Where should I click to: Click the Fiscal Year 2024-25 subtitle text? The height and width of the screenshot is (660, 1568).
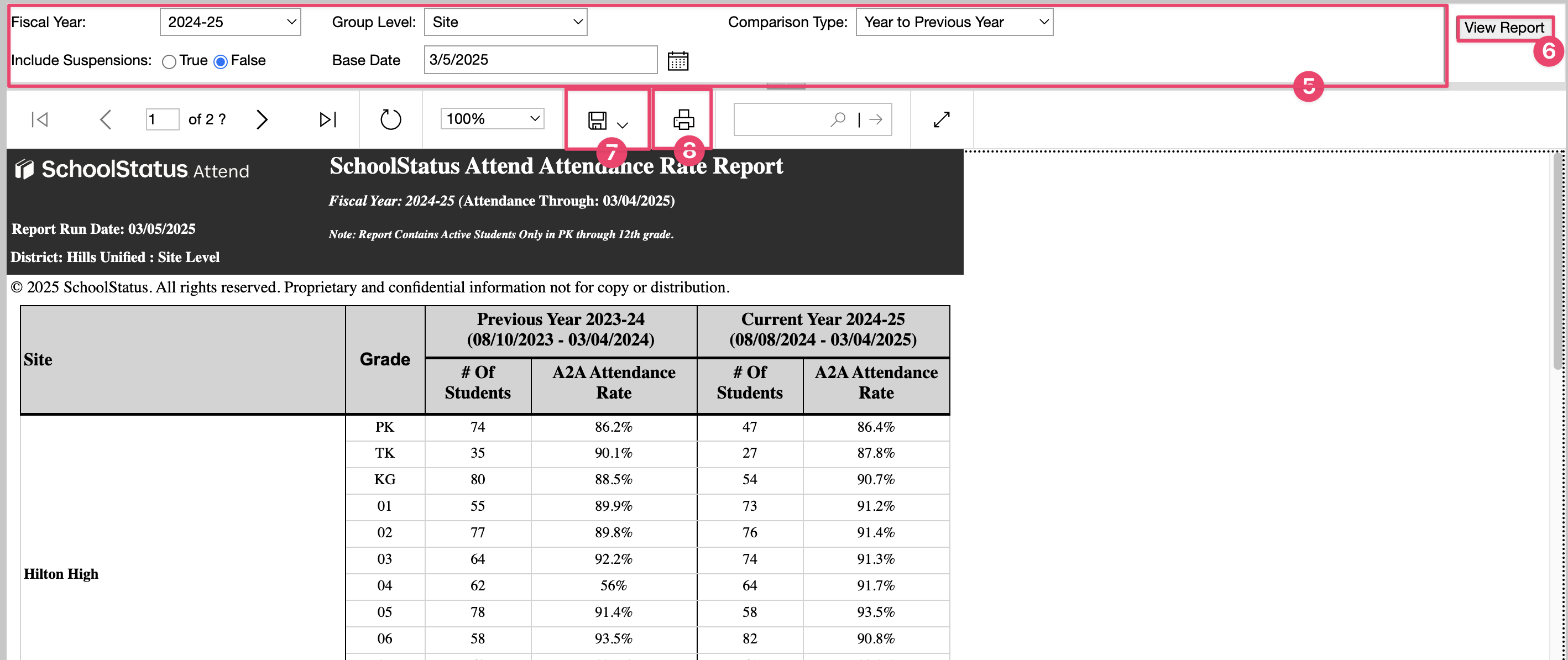pos(501,201)
